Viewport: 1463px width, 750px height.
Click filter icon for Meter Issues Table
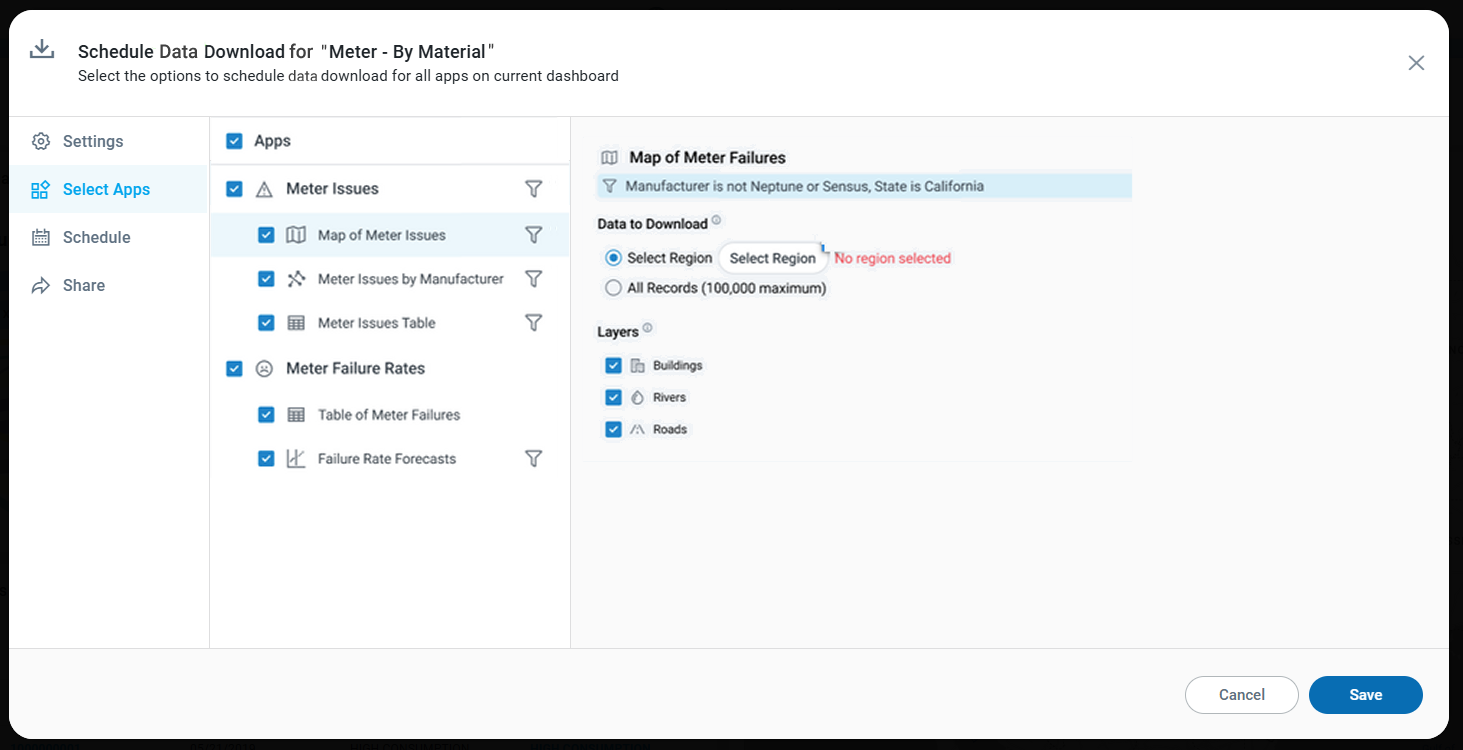[534, 323]
